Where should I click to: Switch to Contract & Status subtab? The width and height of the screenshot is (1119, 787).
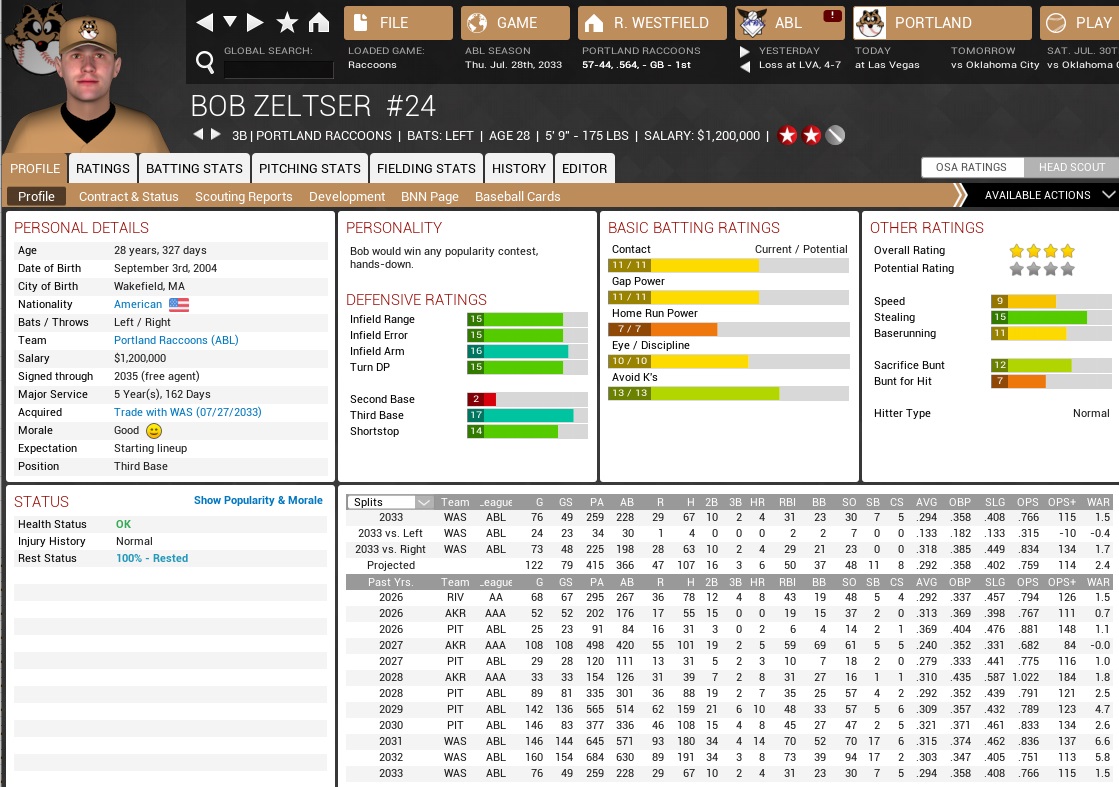[x=128, y=196]
